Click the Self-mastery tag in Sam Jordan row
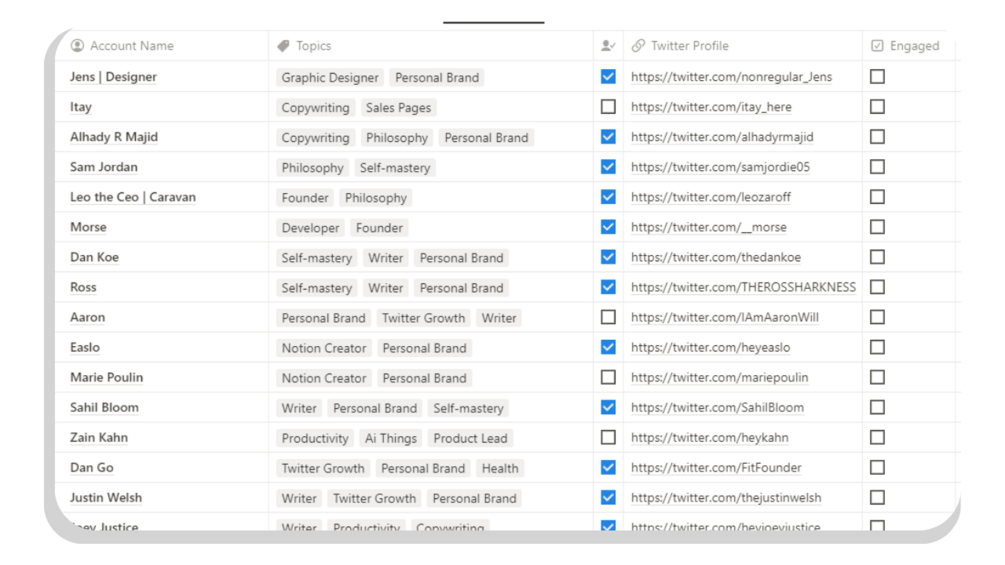The image size is (1005, 565). (395, 168)
